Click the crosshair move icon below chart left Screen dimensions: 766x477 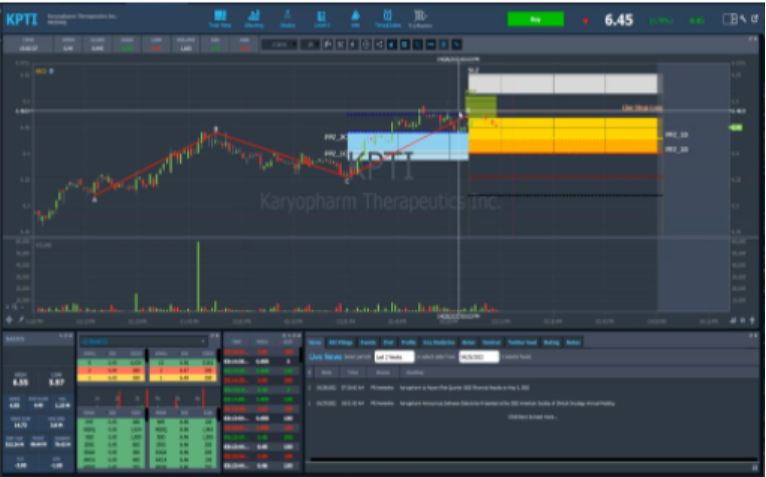tap(9, 320)
